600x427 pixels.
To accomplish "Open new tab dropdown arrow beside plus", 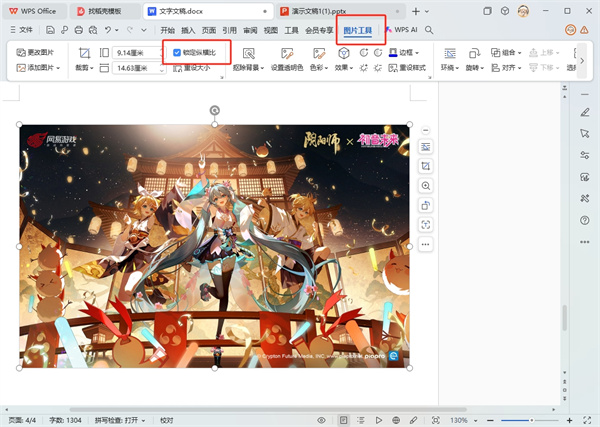I will point(427,11).
